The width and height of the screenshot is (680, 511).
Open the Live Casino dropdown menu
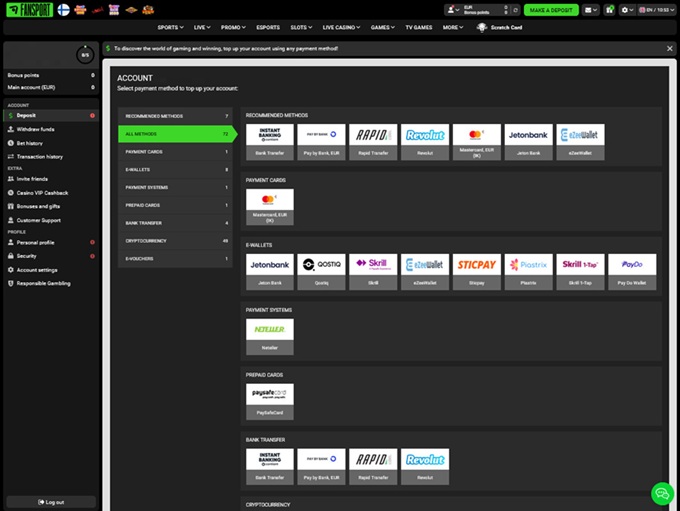(x=343, y=27)
